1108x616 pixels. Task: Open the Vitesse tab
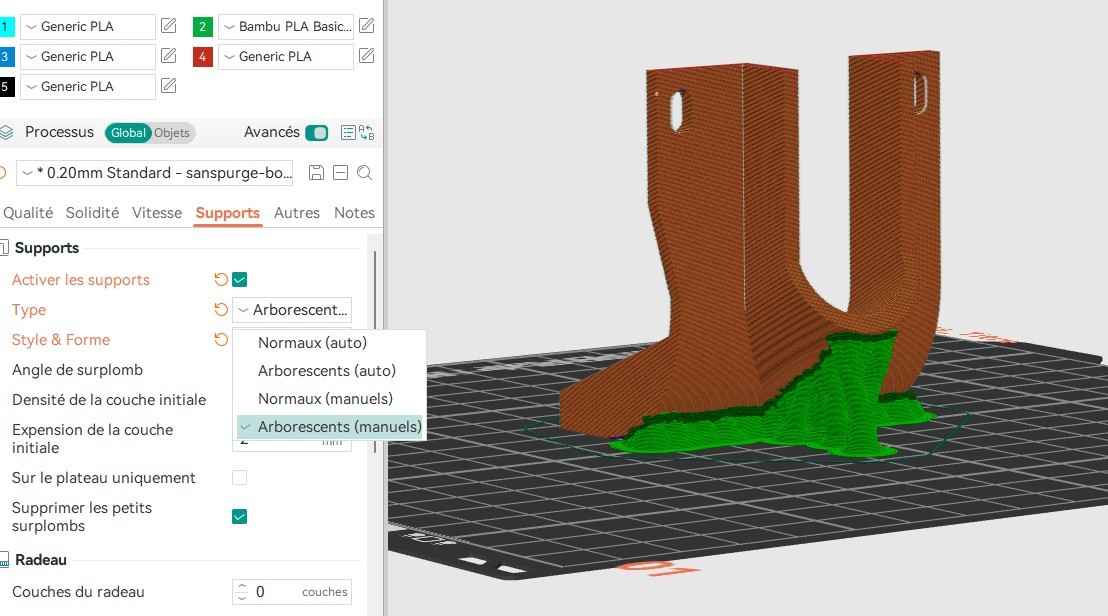pos(157,213)
